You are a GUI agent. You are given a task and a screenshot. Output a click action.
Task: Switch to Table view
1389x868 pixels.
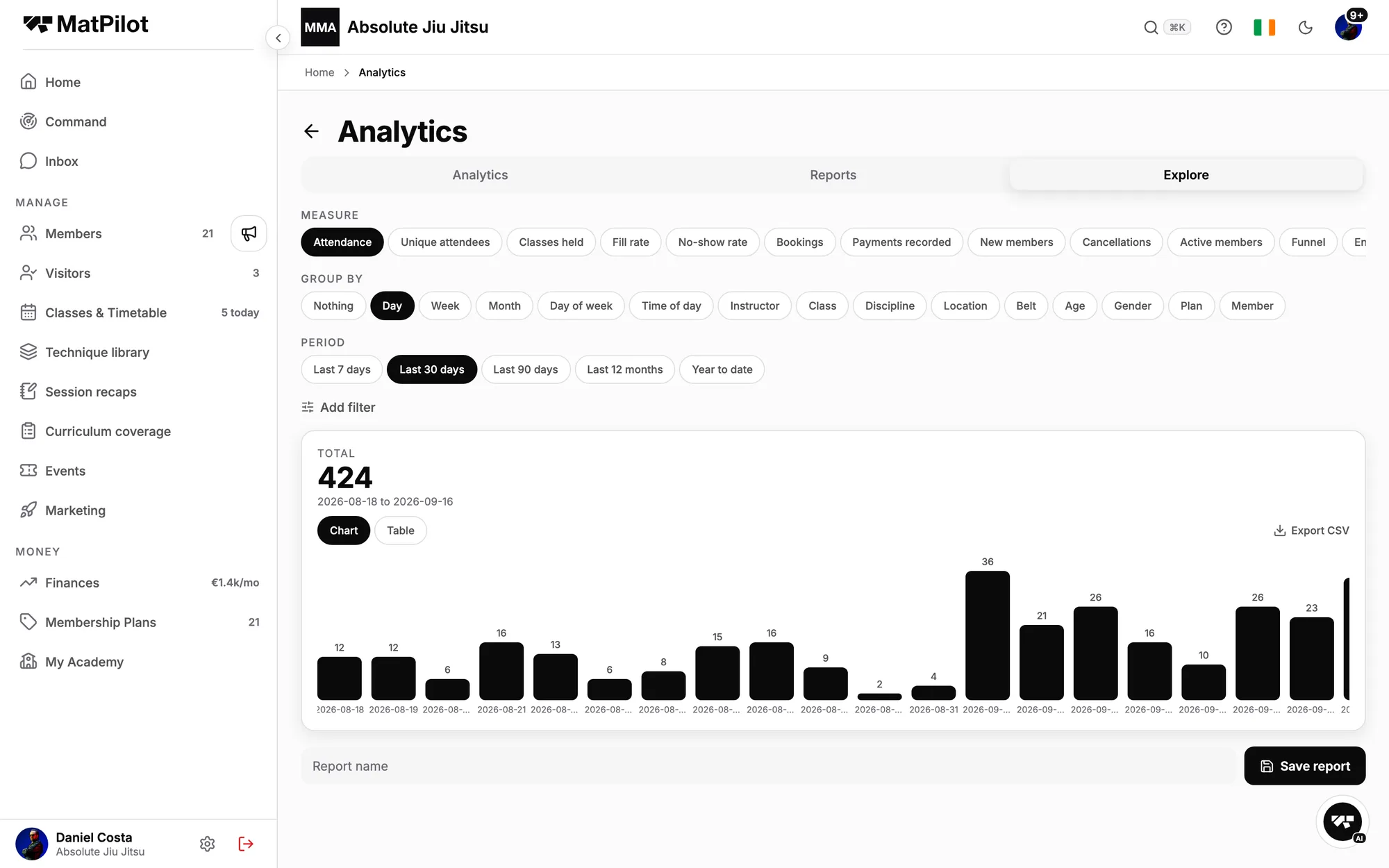click(x=401, y=531)
